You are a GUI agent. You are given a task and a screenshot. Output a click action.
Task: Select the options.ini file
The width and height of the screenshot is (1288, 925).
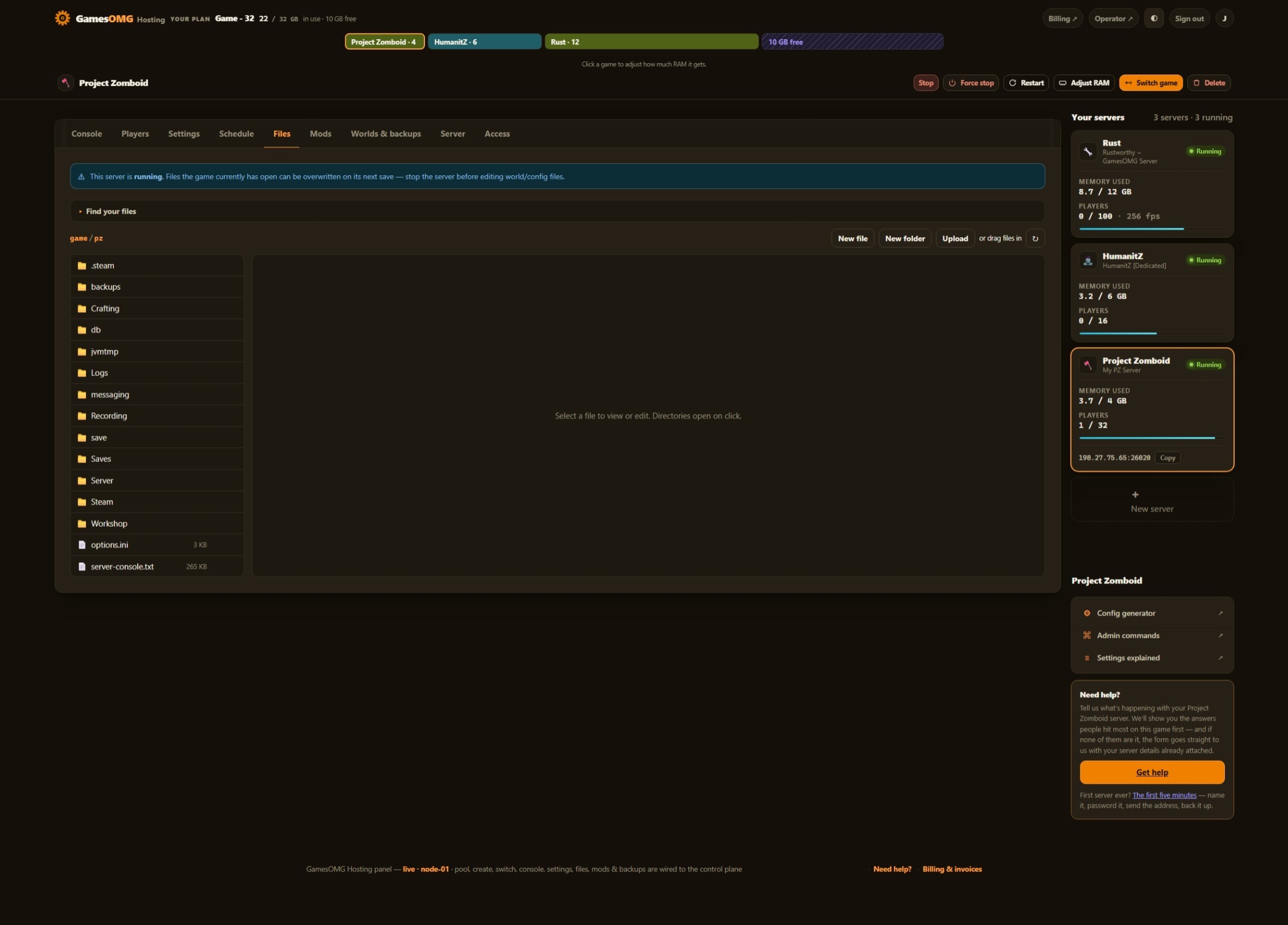point(157,544)
